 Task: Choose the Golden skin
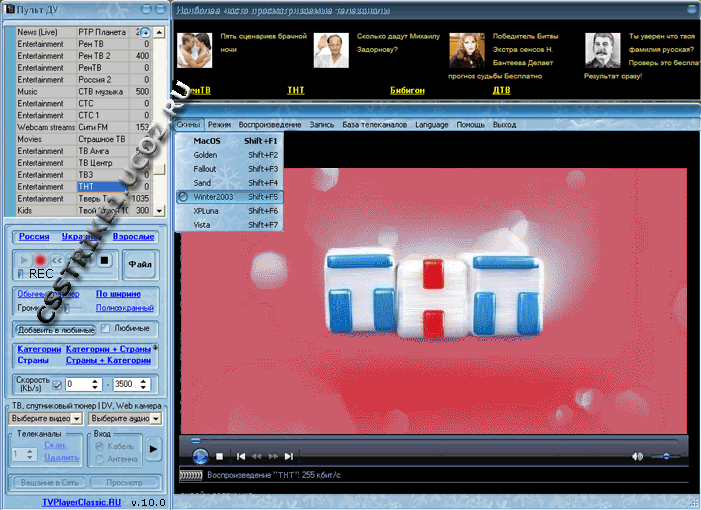229,155
